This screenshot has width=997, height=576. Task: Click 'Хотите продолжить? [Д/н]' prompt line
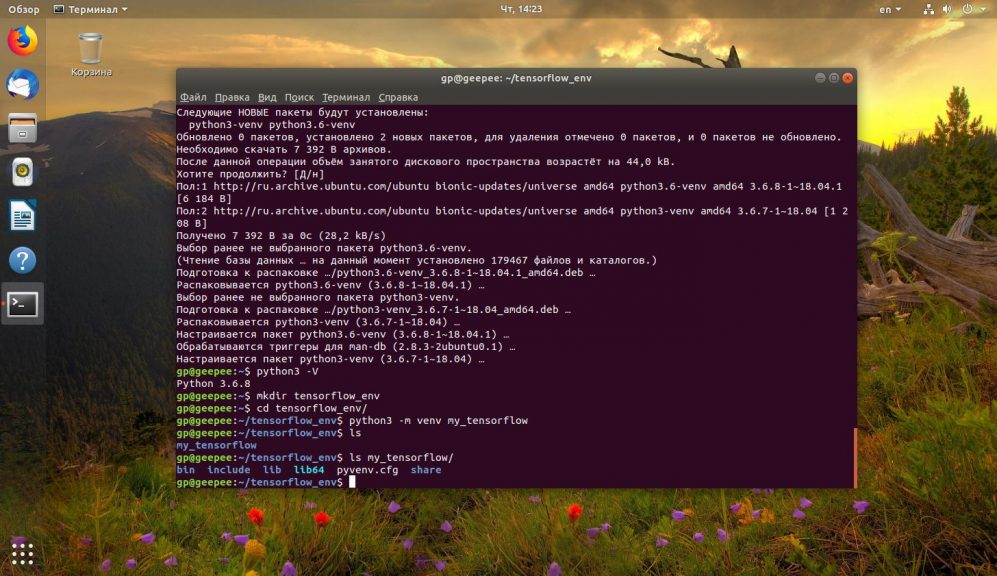coord(250,174)
